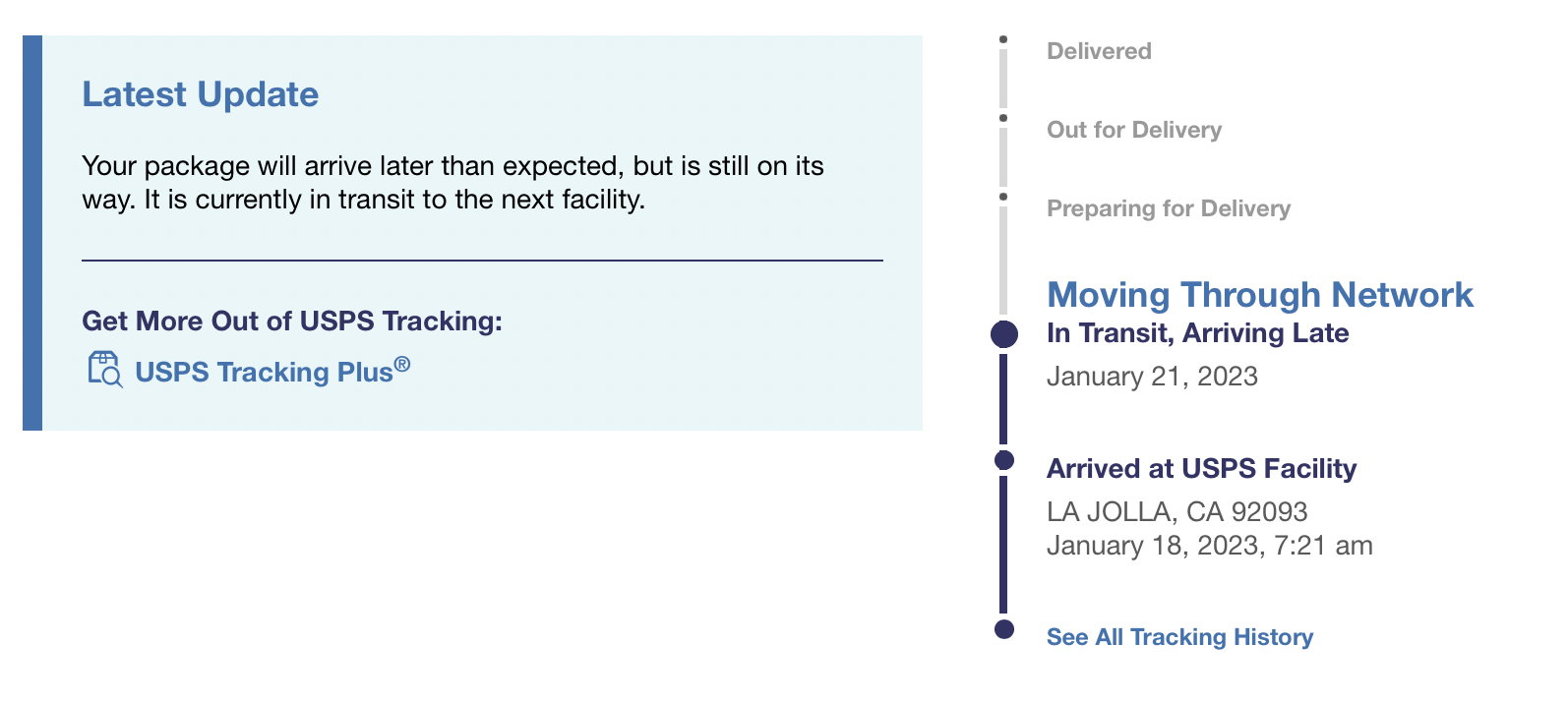Click the USPS Tracking Plus package icon
Viewport: 1568px width, 702px height.
pos(105,370)
